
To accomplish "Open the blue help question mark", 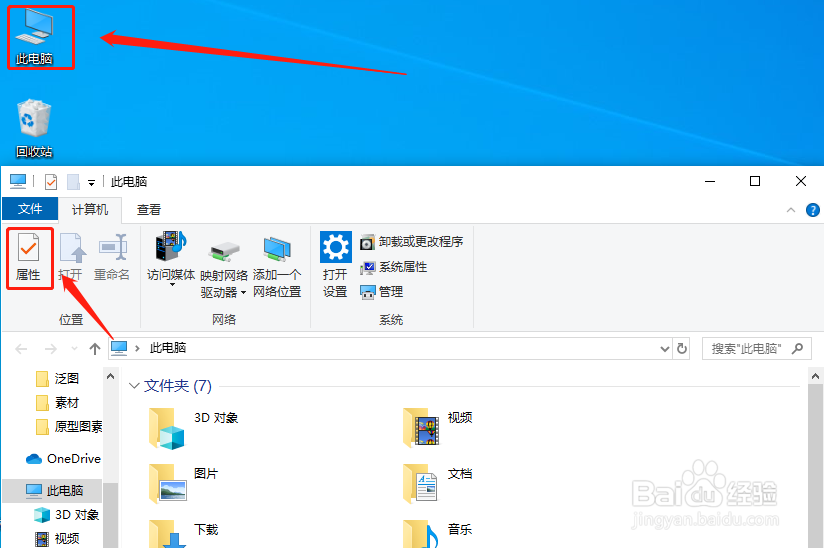I will pos(812,210).
